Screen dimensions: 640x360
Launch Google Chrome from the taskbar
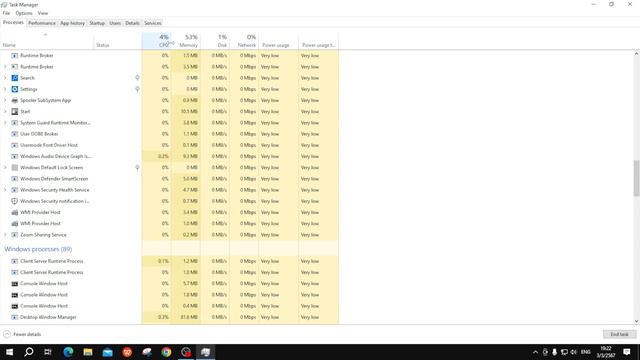(x=166, y=352)
